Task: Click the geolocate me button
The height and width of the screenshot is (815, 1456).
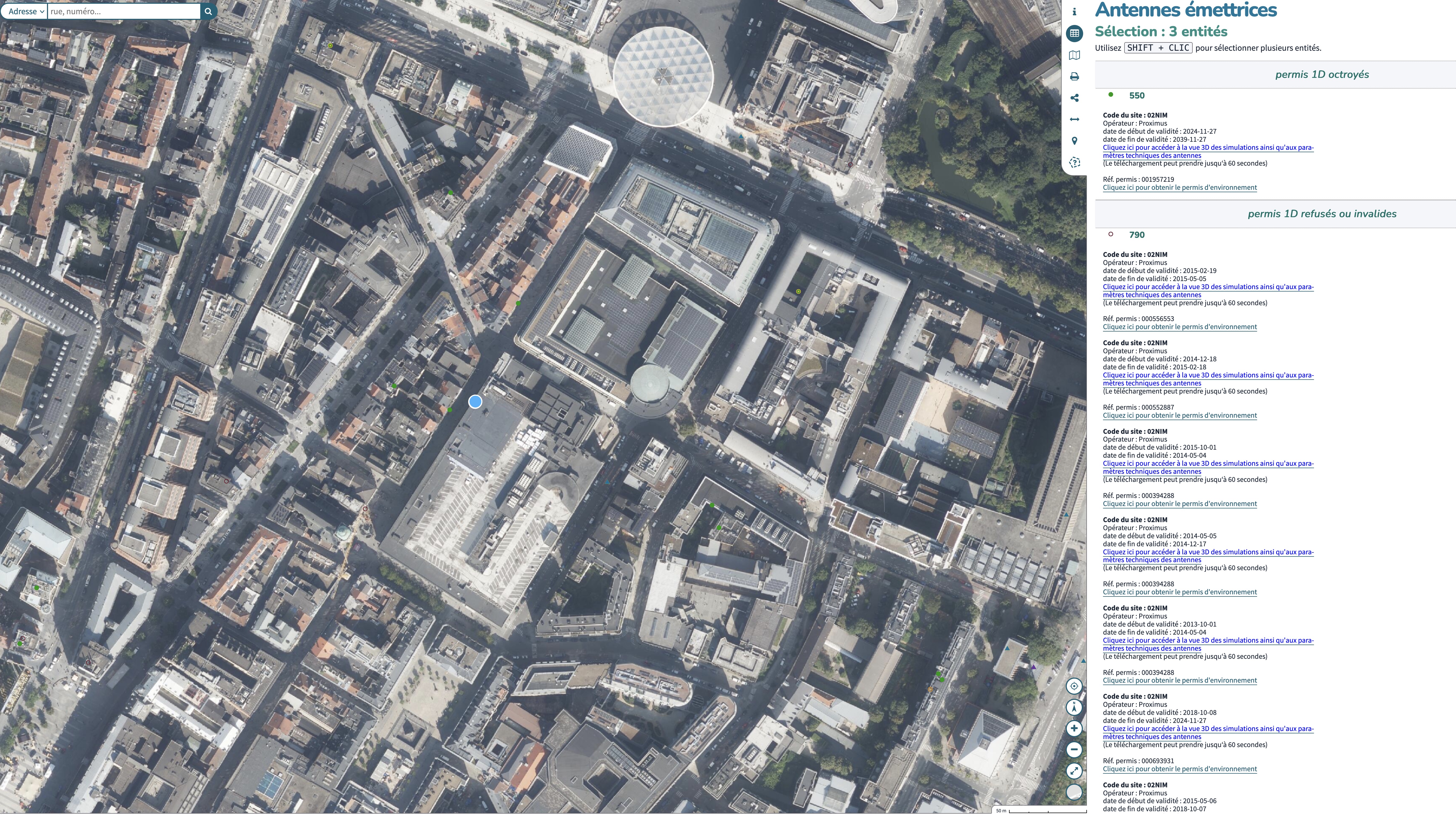Action: tap(1074, 686)
